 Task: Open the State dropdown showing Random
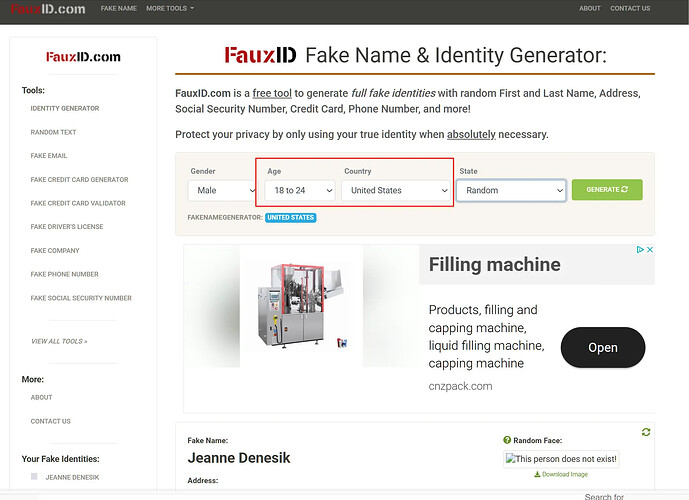pyautogui.click(x=511, y=190)
